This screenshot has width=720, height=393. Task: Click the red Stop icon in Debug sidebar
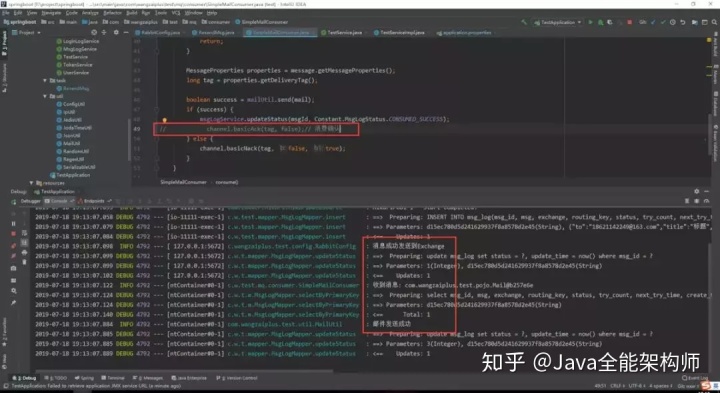[x=13, y=234]
